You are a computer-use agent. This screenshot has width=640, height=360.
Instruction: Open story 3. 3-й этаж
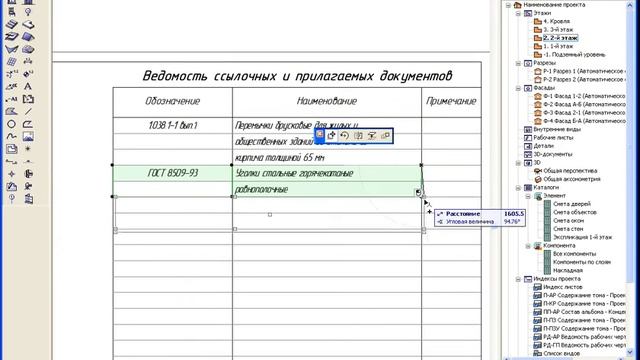(558, 30)
